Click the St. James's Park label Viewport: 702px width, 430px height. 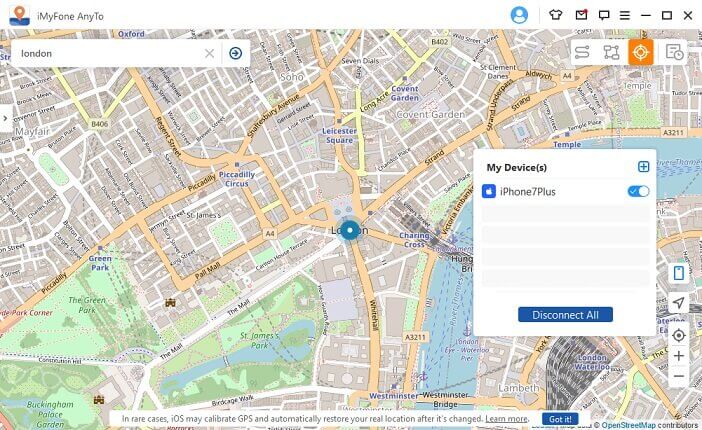coord(259,340)
